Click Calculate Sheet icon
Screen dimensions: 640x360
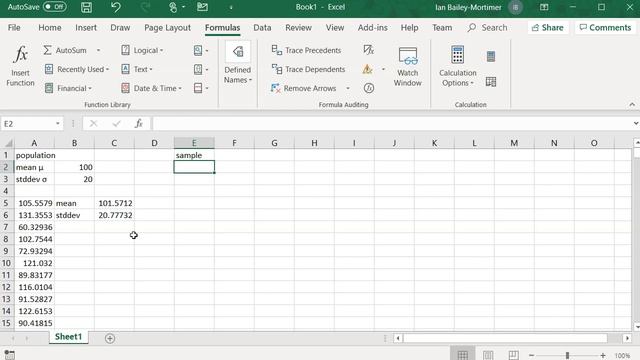[491, 82]
